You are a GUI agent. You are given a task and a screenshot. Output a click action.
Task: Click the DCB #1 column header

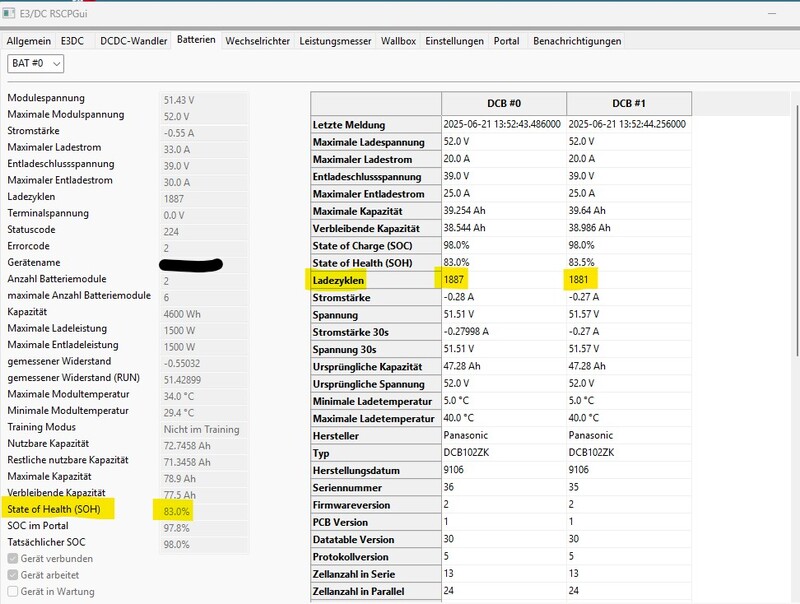(628, 103)
